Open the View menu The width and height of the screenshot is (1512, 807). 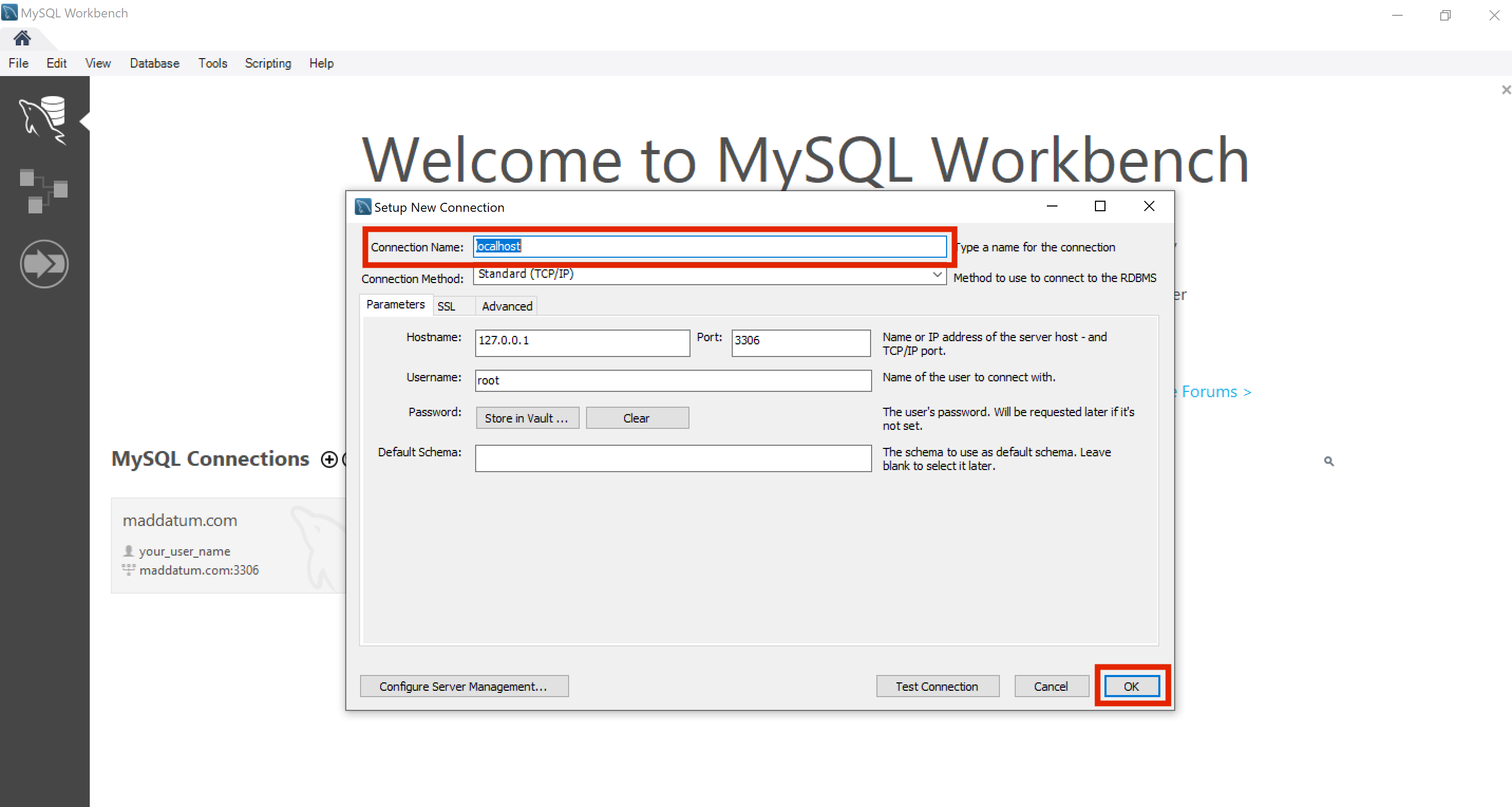click(x=98, y=63)
